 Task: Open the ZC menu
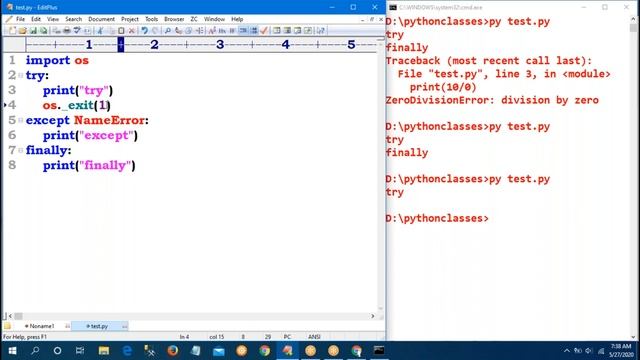[194, 19]
